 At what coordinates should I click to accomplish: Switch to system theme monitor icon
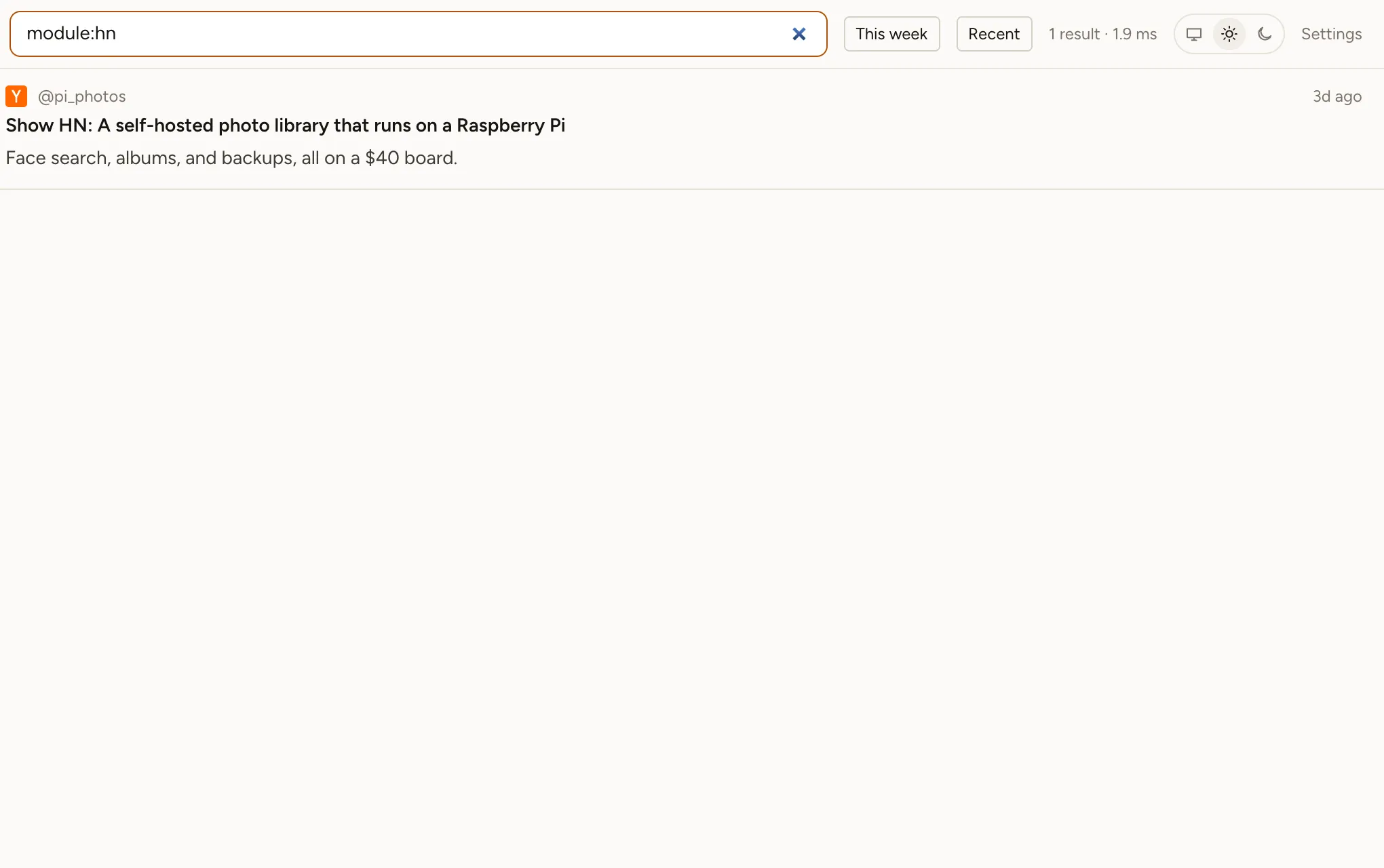pyautogui.click(x=1194, y=34)
